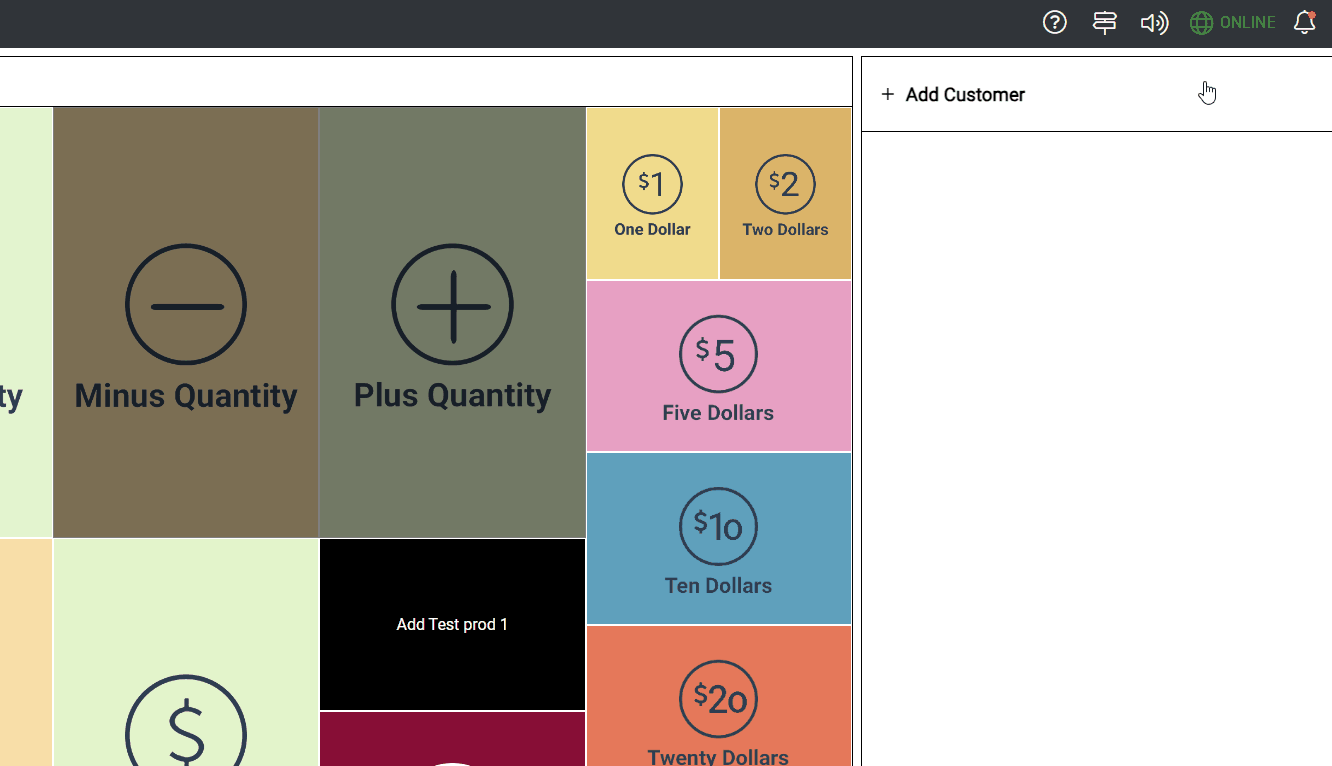Click the maroon tile below Add Test prod 1
This screenshot has height=766, width=1332.
(x=452, y=739)
